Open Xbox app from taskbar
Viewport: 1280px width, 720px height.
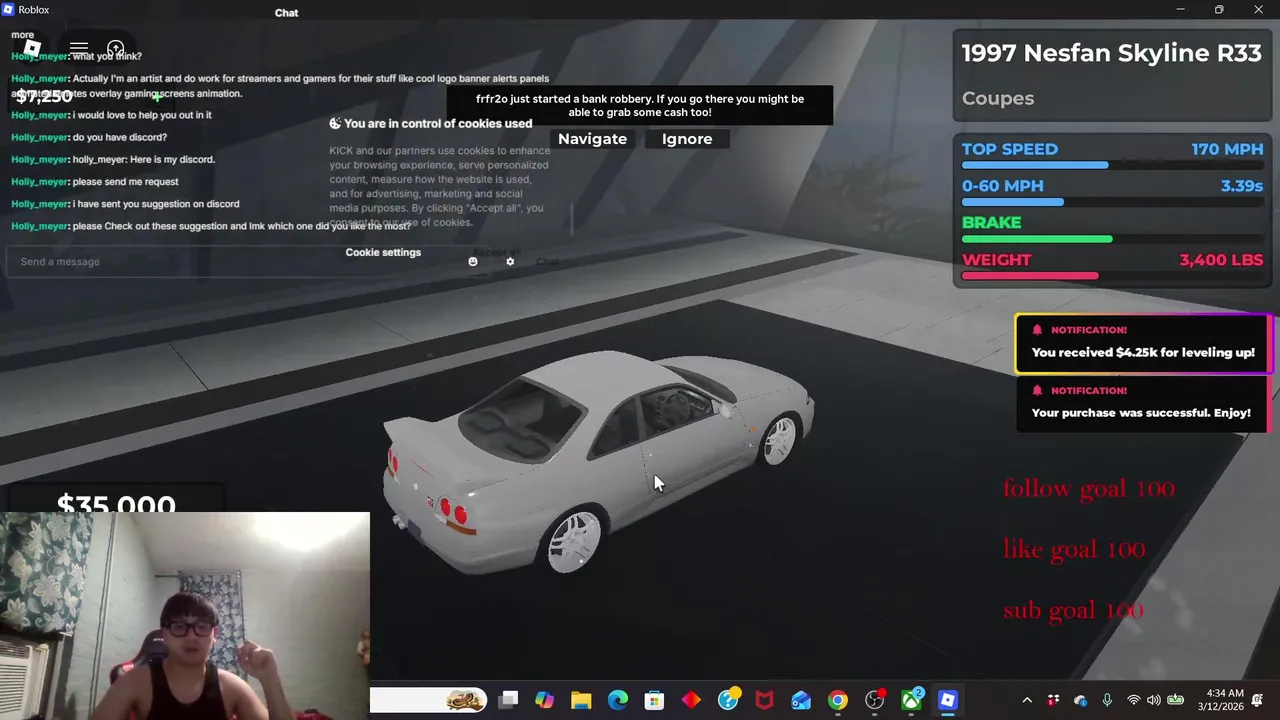point(912,700)
